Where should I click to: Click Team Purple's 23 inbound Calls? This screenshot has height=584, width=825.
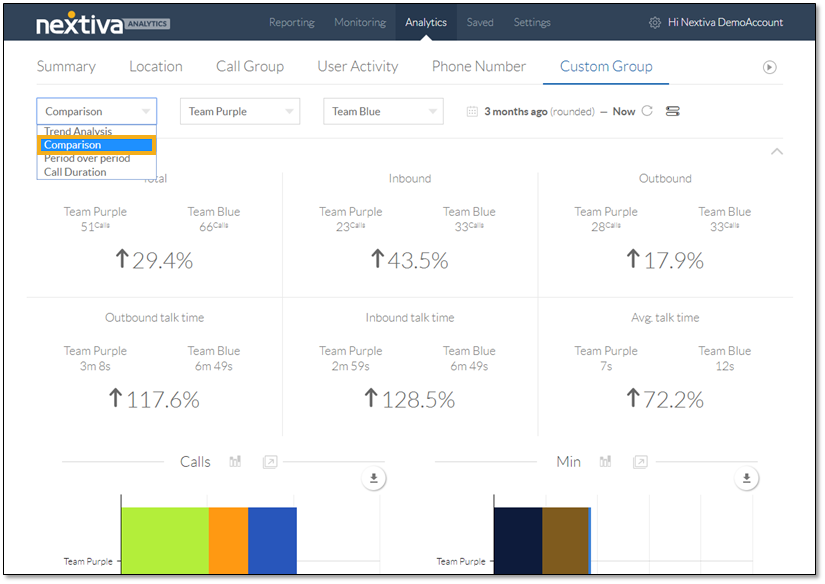click(x=350, y=227)
